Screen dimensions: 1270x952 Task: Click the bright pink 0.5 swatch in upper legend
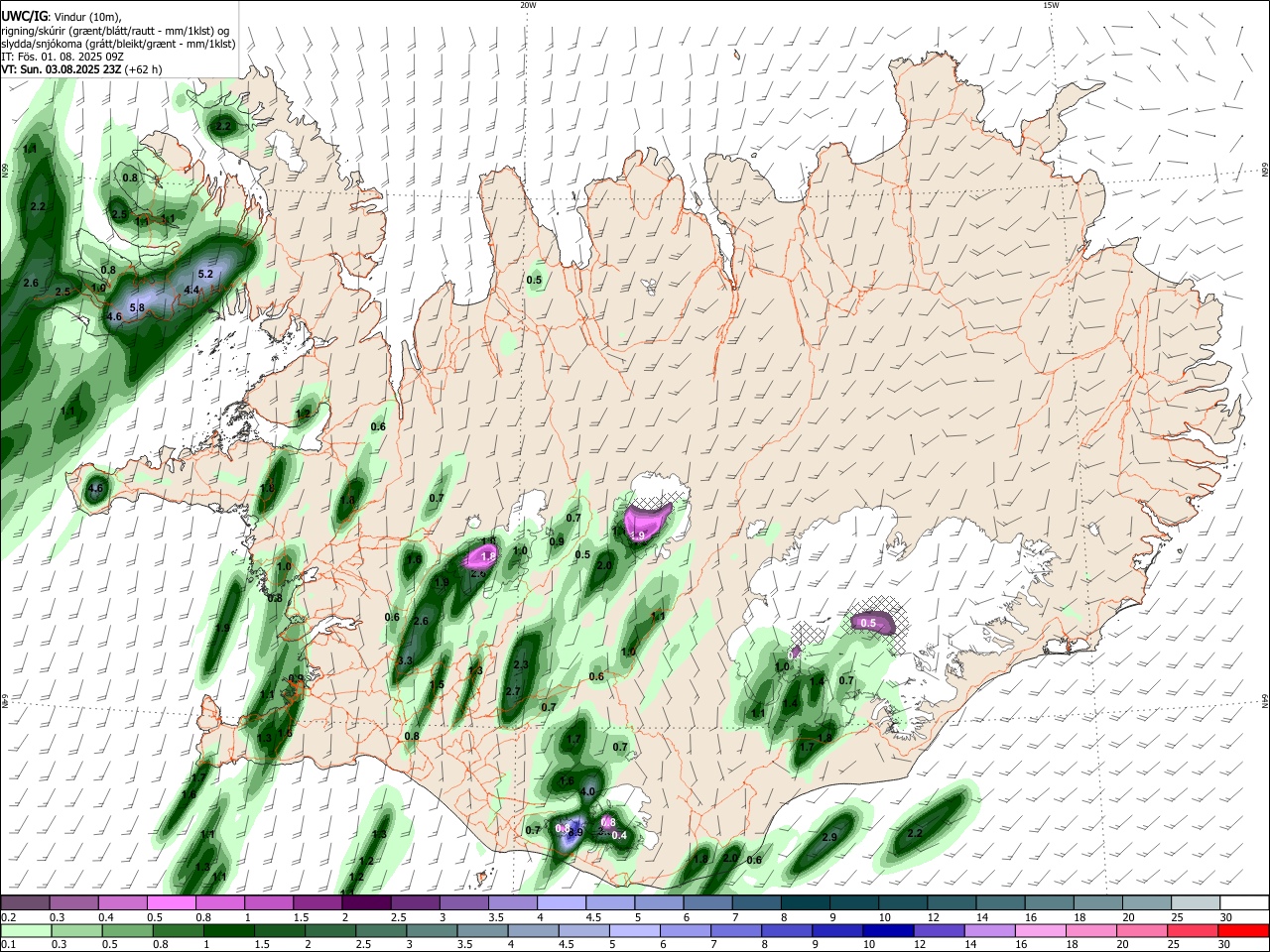(171, 903)
